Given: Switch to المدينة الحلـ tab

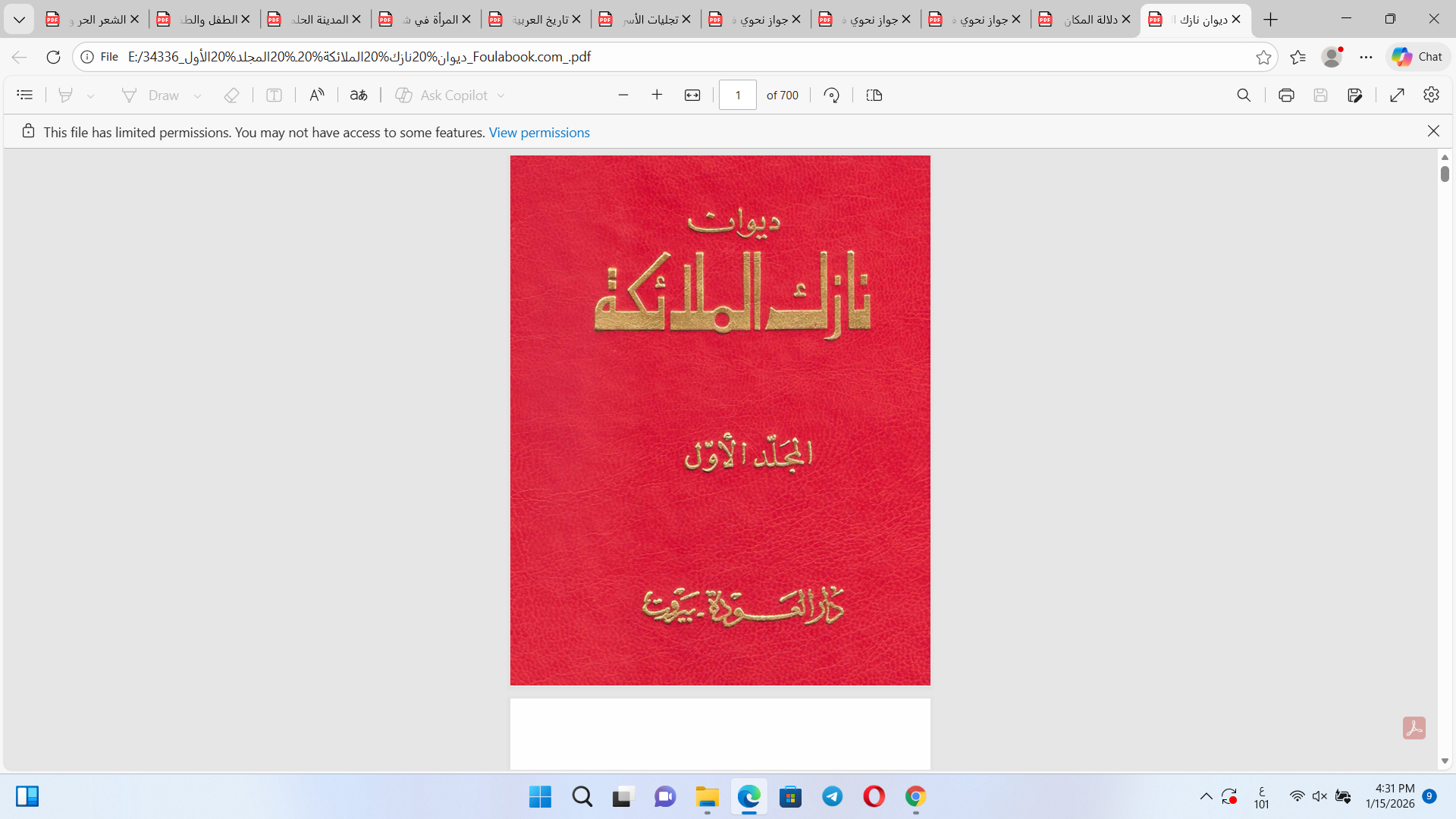Looking at the screenshot, I should tap(314, 20).
